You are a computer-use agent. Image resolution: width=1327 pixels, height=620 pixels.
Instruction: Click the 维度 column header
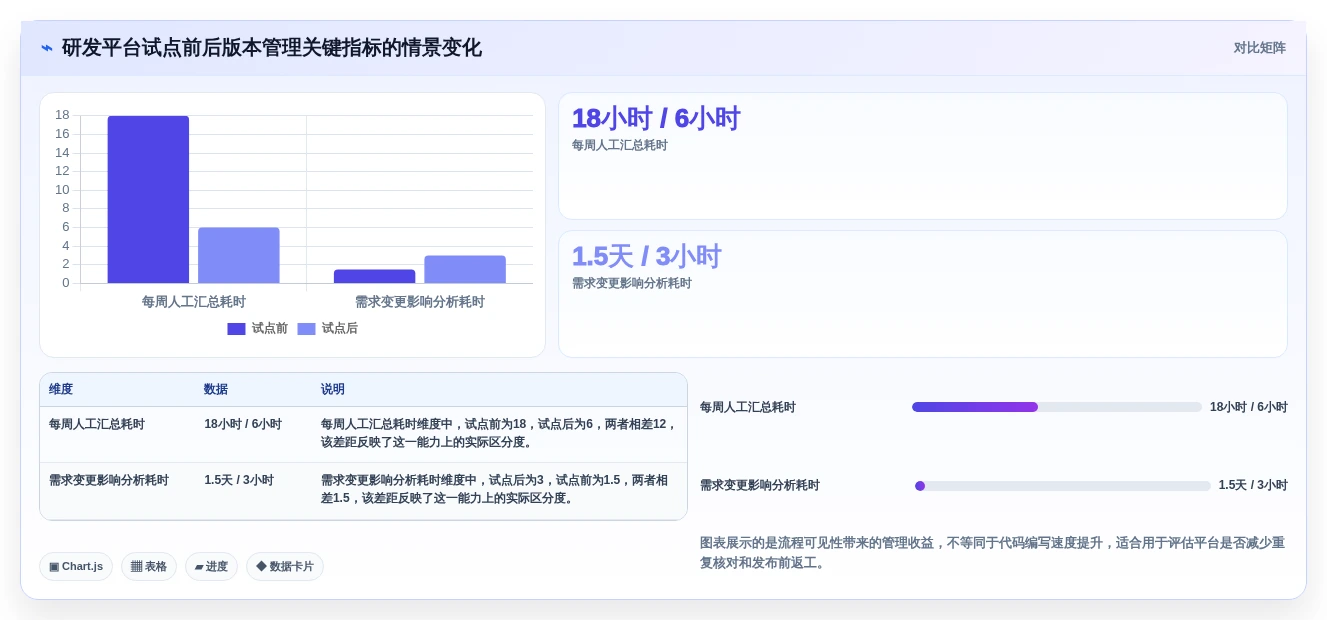click(x=61, y=389)
